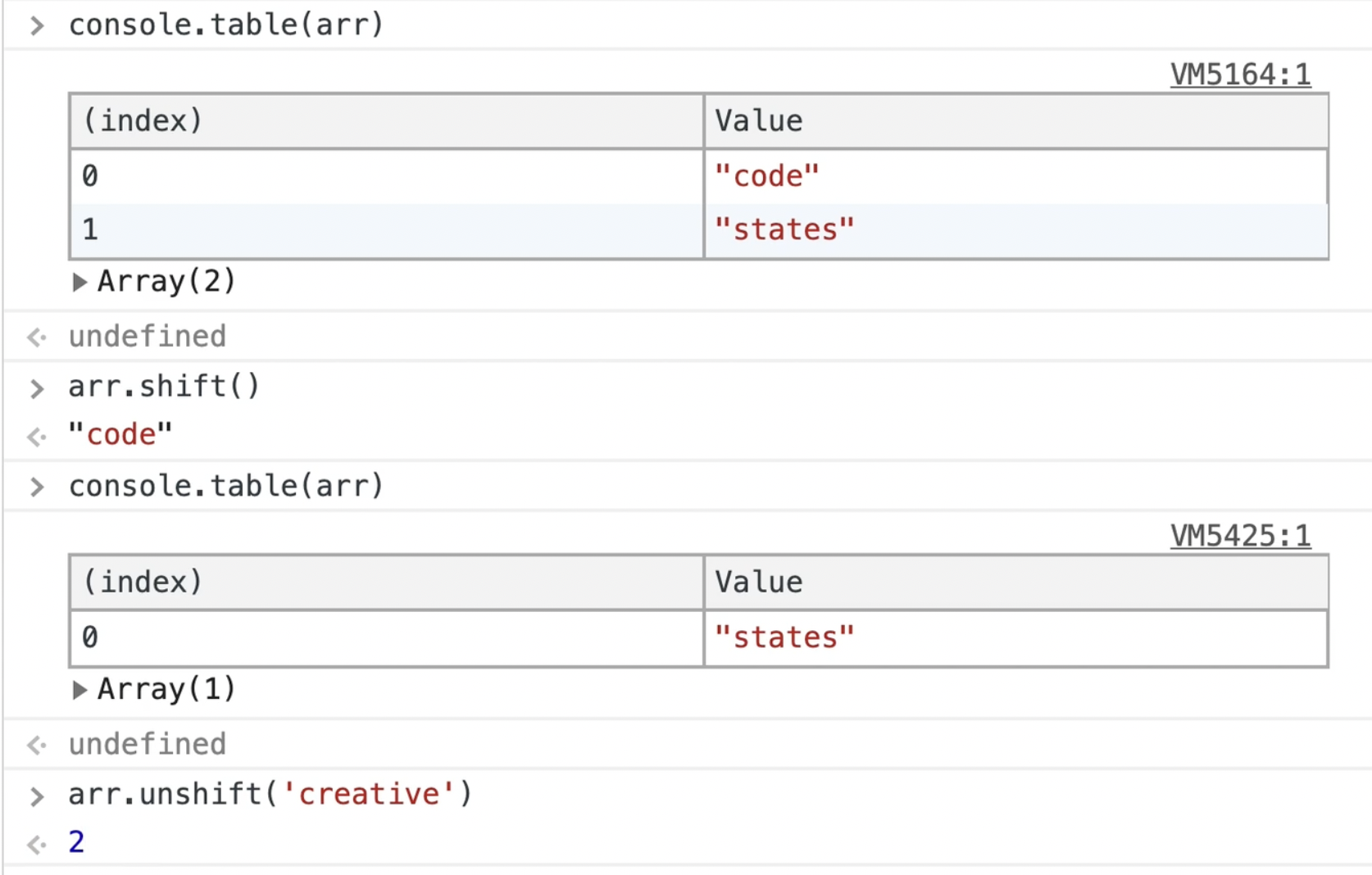This screenshot has height=875, width=1372.
Task: Select the "states" cell in the two-row table
Action: coord(784,230)
